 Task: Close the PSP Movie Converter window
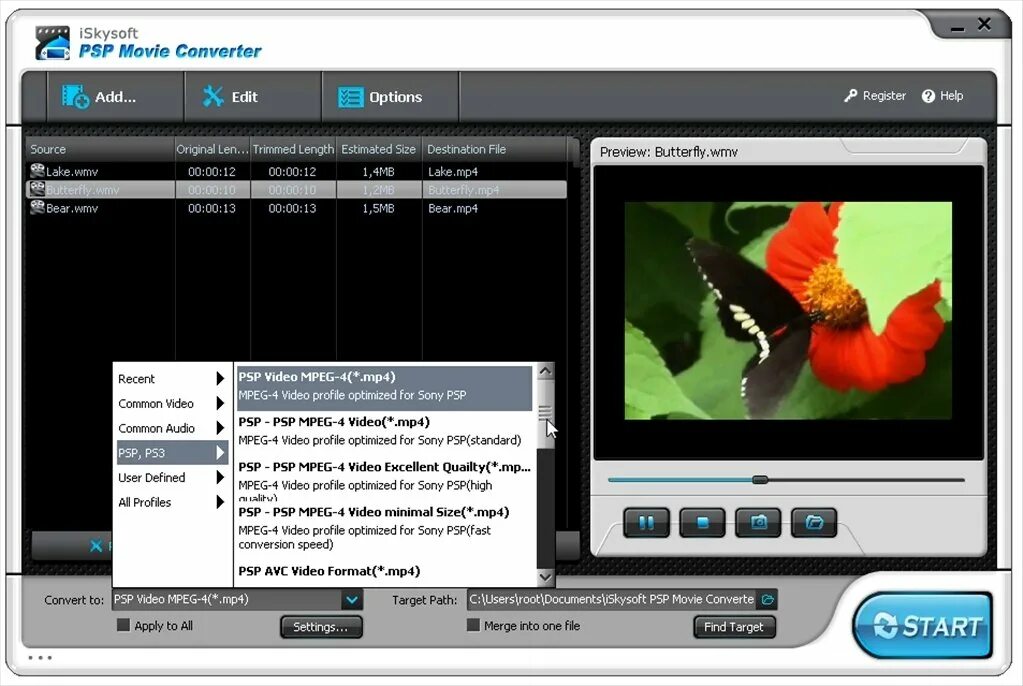click(985, 24)
